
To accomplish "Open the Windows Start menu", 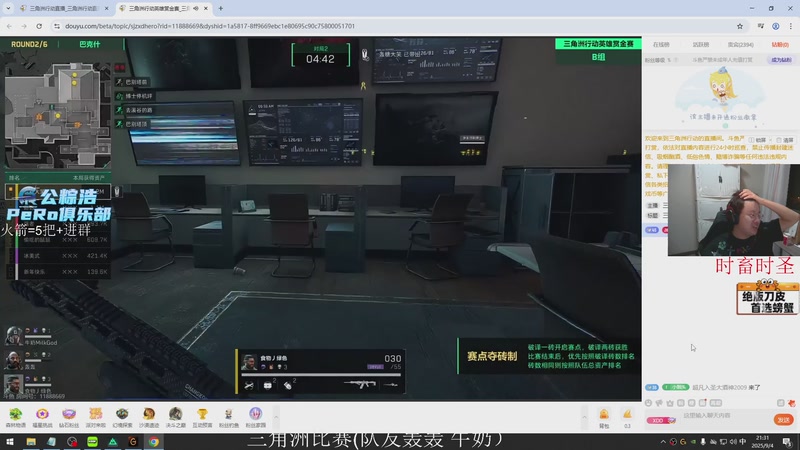I will tap(10, 442).
